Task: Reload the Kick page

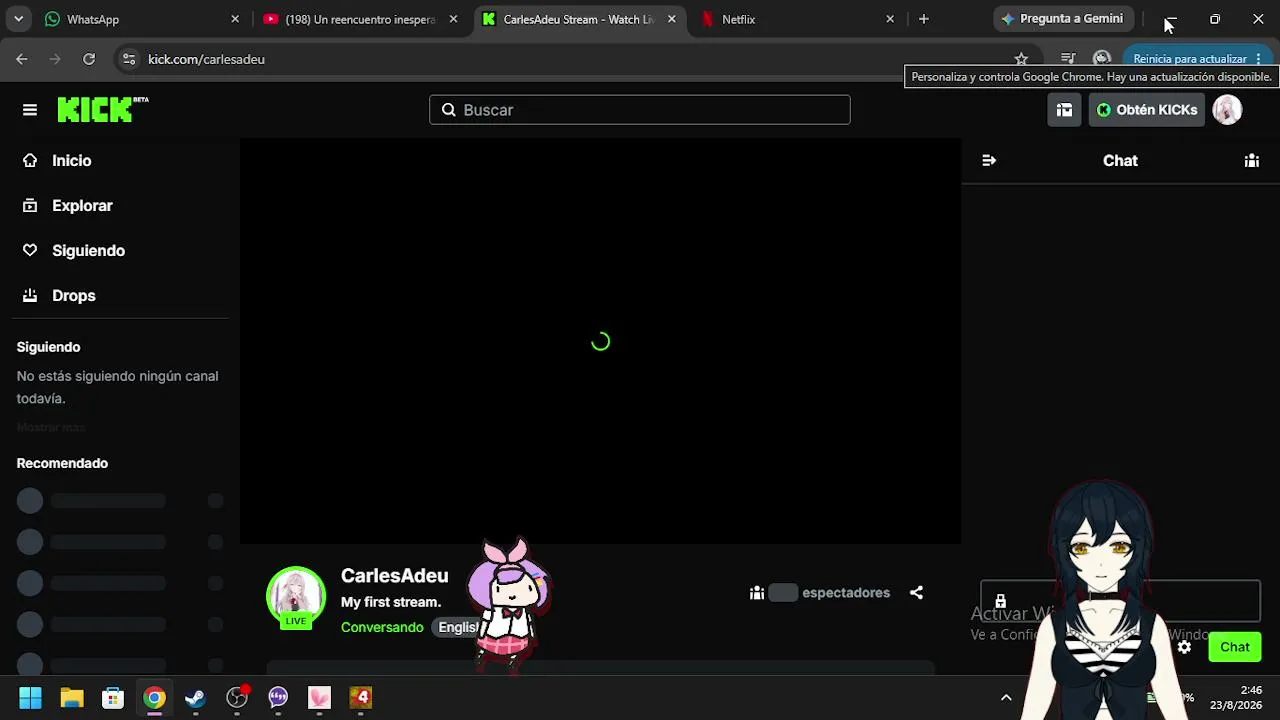Action: pos(89,59)
